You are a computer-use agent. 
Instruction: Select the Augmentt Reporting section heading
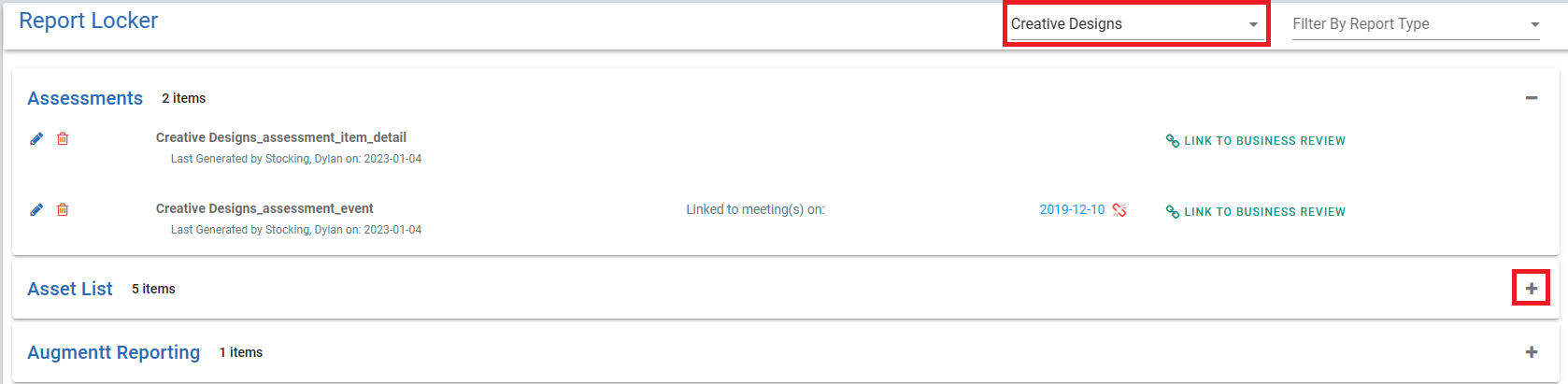coord(114,352)
